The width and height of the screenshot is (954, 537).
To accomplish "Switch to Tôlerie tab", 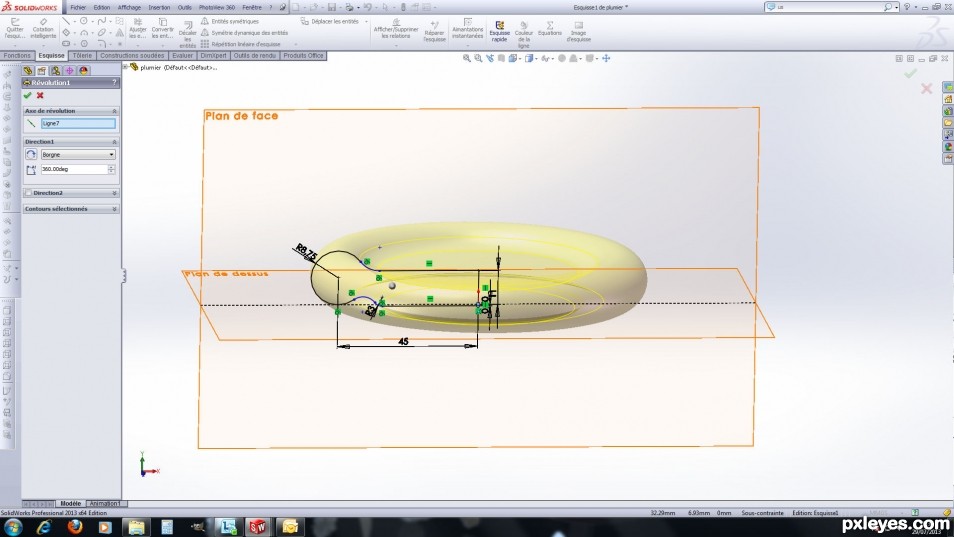I will click(82, 55).
